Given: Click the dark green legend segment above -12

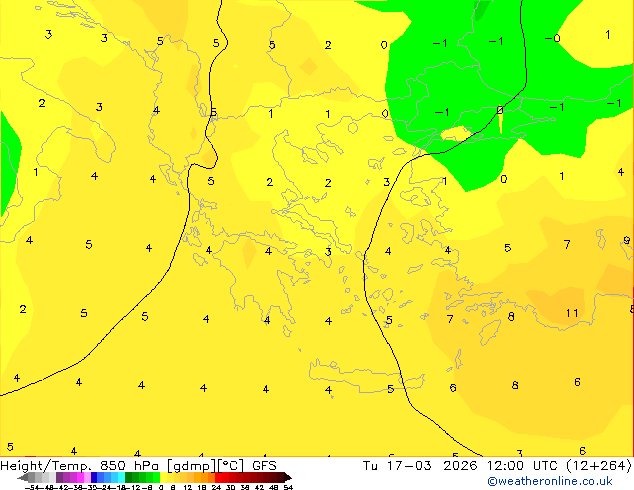Looking at the screenshot, I should tap(129, 477).
